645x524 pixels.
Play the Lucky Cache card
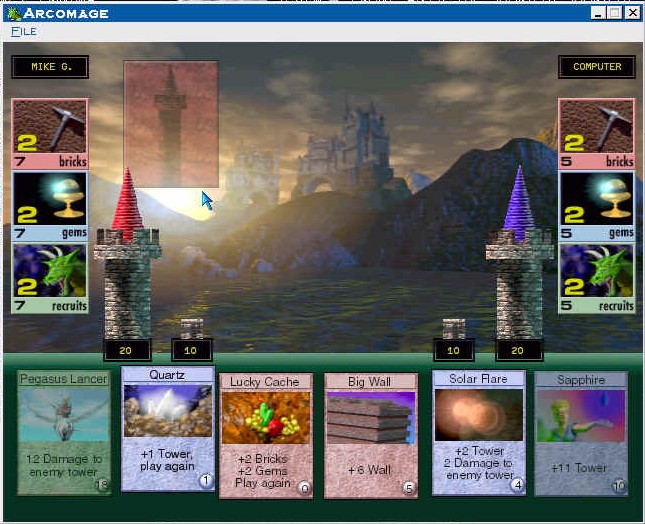[266, 436]
